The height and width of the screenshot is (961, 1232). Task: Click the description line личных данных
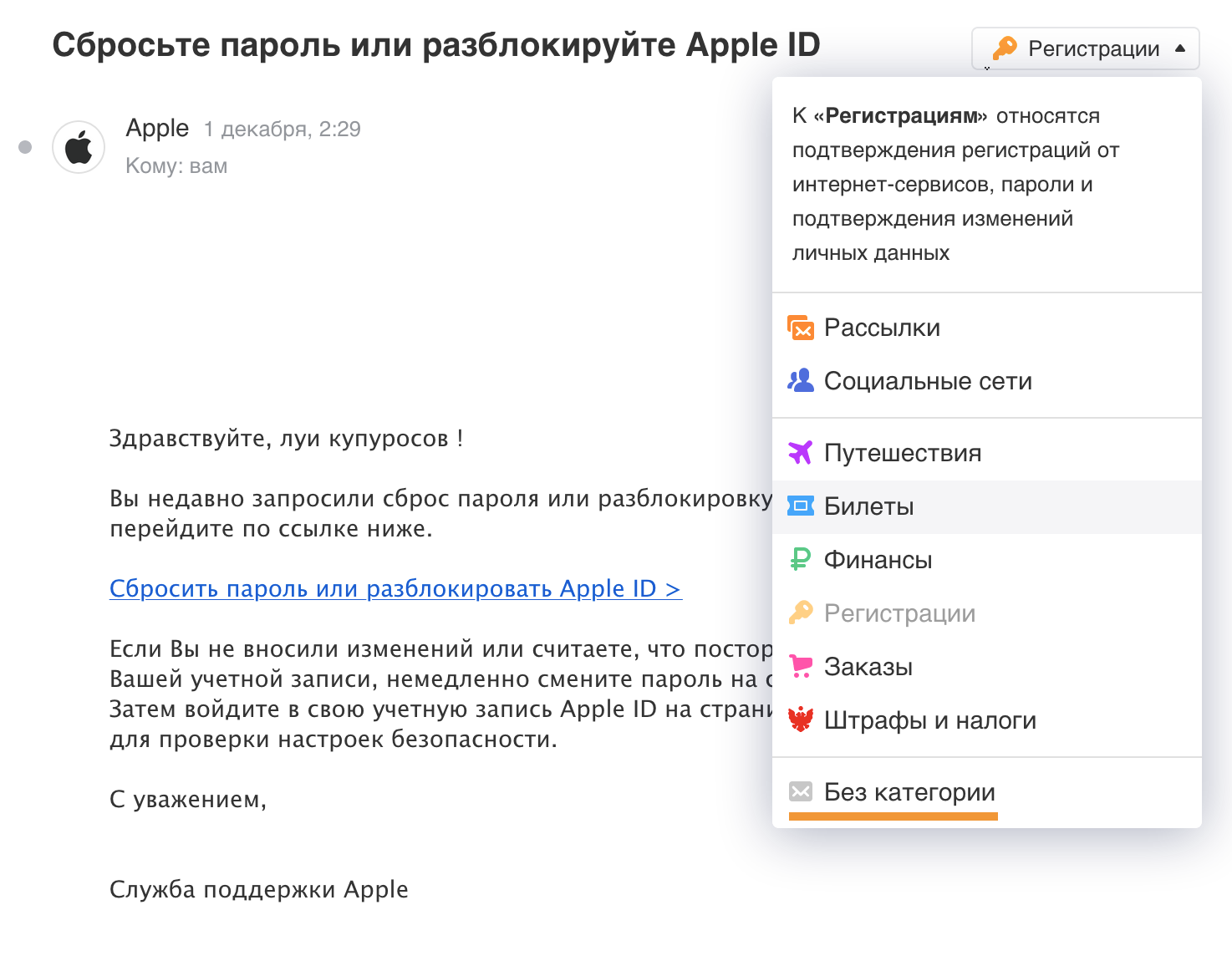click(x=871, y=252)
